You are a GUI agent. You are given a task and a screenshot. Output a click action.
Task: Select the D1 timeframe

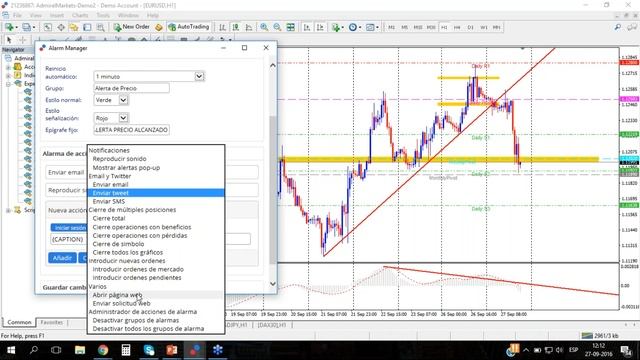tap(471, 27)
